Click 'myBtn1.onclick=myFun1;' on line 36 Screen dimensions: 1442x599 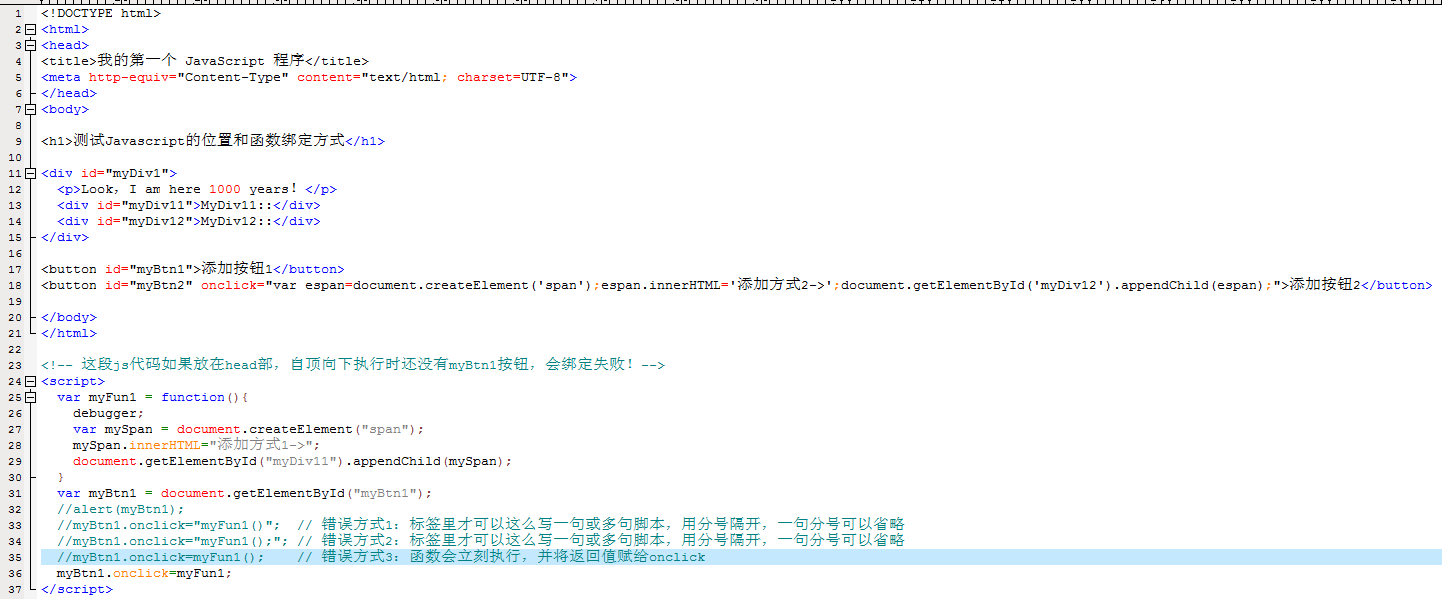[145, 574]
